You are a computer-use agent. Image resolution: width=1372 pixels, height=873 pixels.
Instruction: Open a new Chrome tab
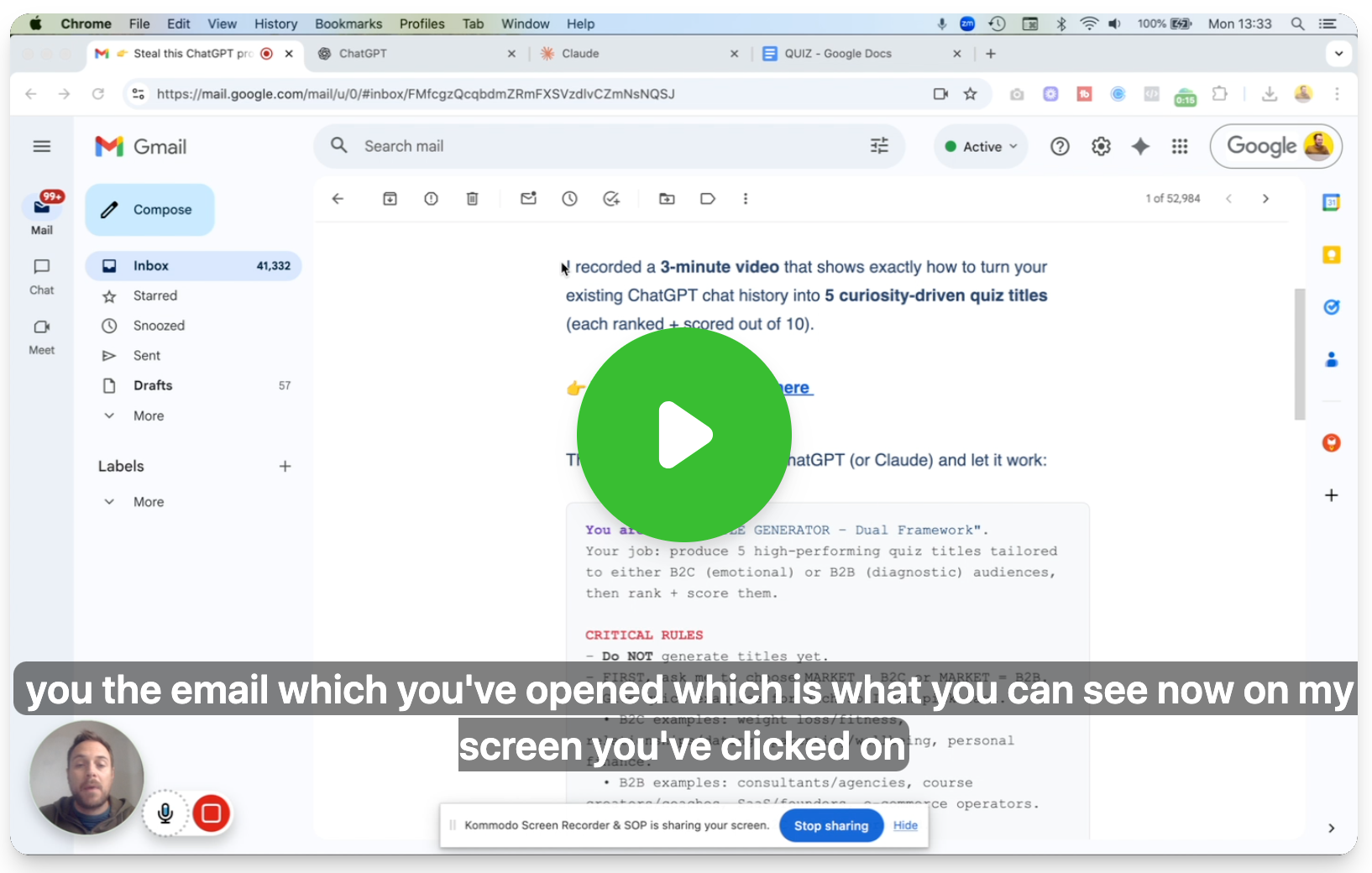pyautogui.click(x=991, y=54)
